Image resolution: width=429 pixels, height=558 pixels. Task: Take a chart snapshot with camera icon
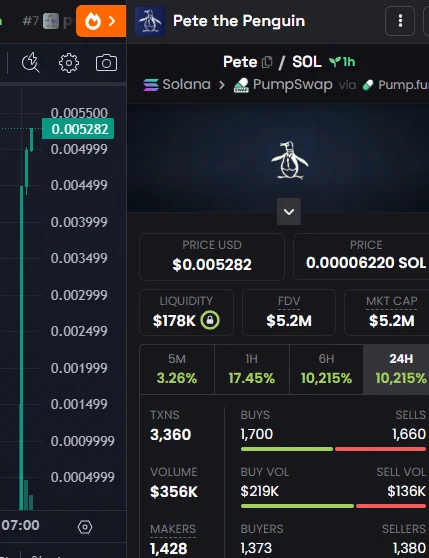[106, 63]
